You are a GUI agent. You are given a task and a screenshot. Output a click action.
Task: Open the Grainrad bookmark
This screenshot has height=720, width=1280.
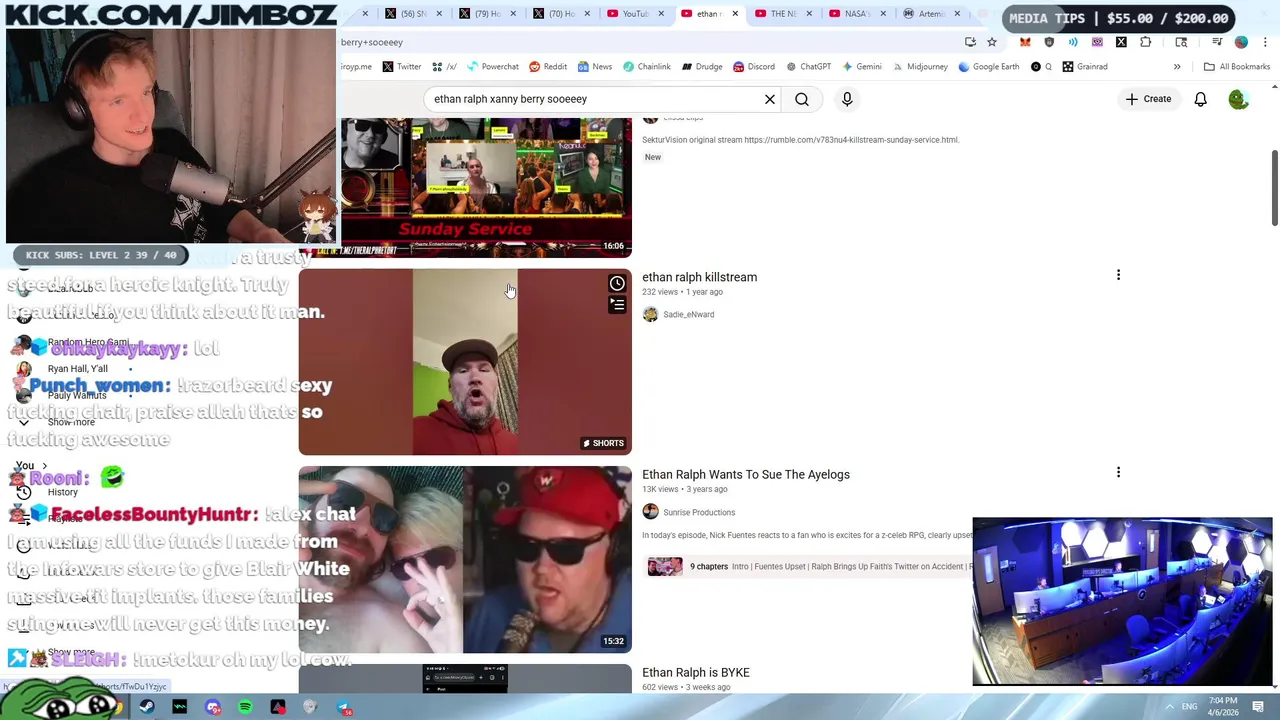coord(1085,67)
